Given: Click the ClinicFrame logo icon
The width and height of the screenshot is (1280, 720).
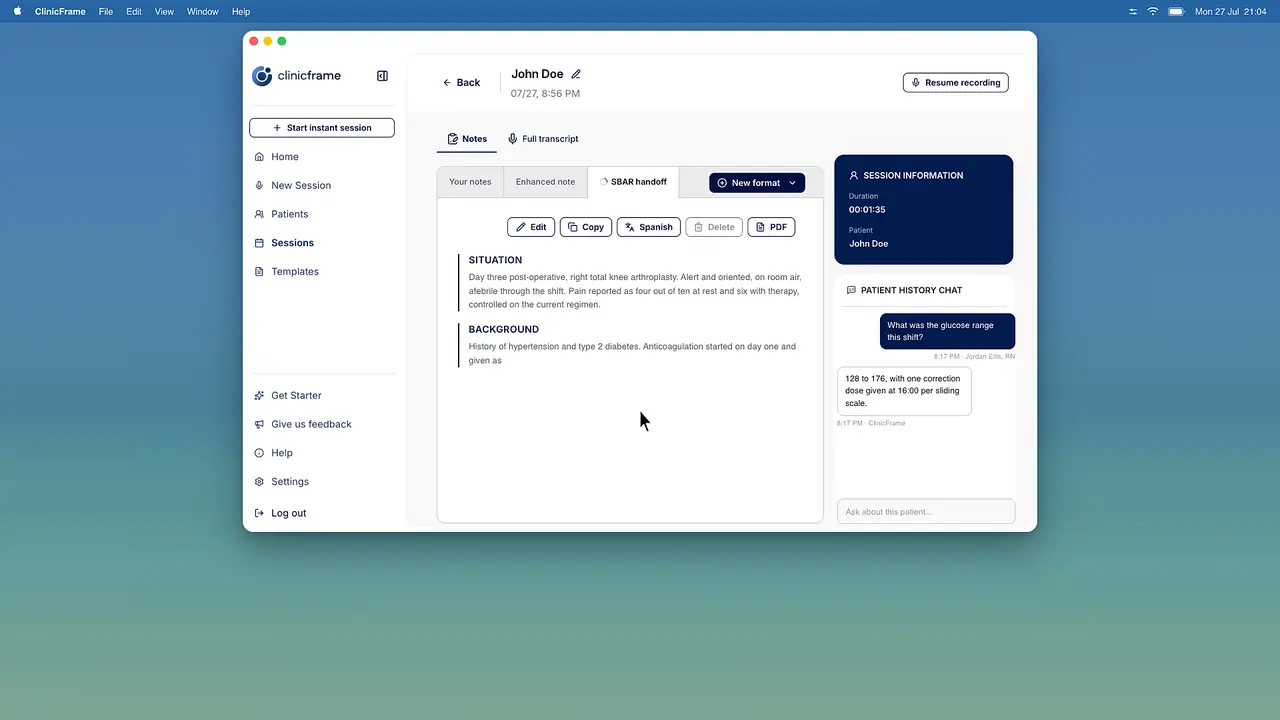Looking at the screenshot, I should [x=262, y=76].
